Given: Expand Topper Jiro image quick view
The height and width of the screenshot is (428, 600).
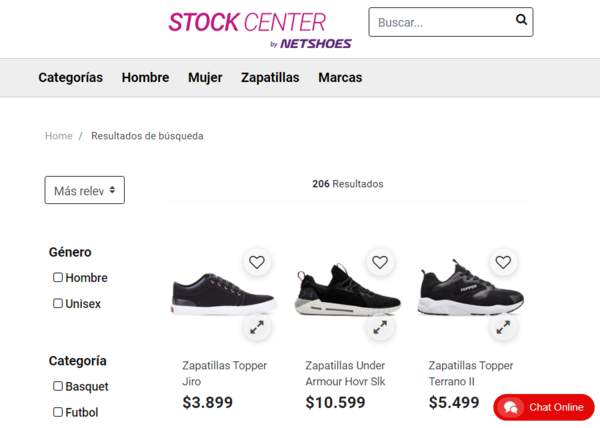Looking at the screenshot, I should (257, 326).
